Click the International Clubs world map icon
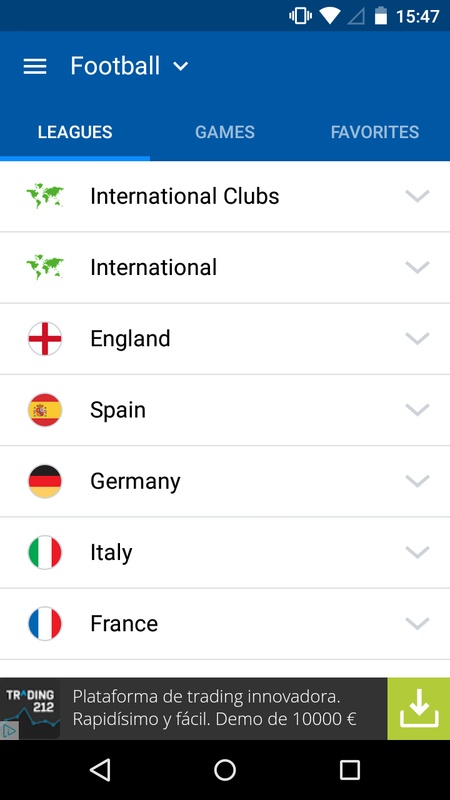 click(45, 196)
